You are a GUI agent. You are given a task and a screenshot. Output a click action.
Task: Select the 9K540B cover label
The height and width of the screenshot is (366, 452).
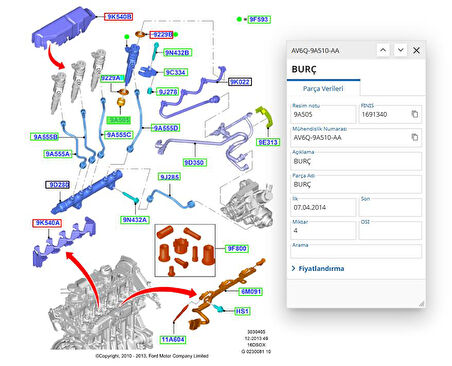click(118, 17)
